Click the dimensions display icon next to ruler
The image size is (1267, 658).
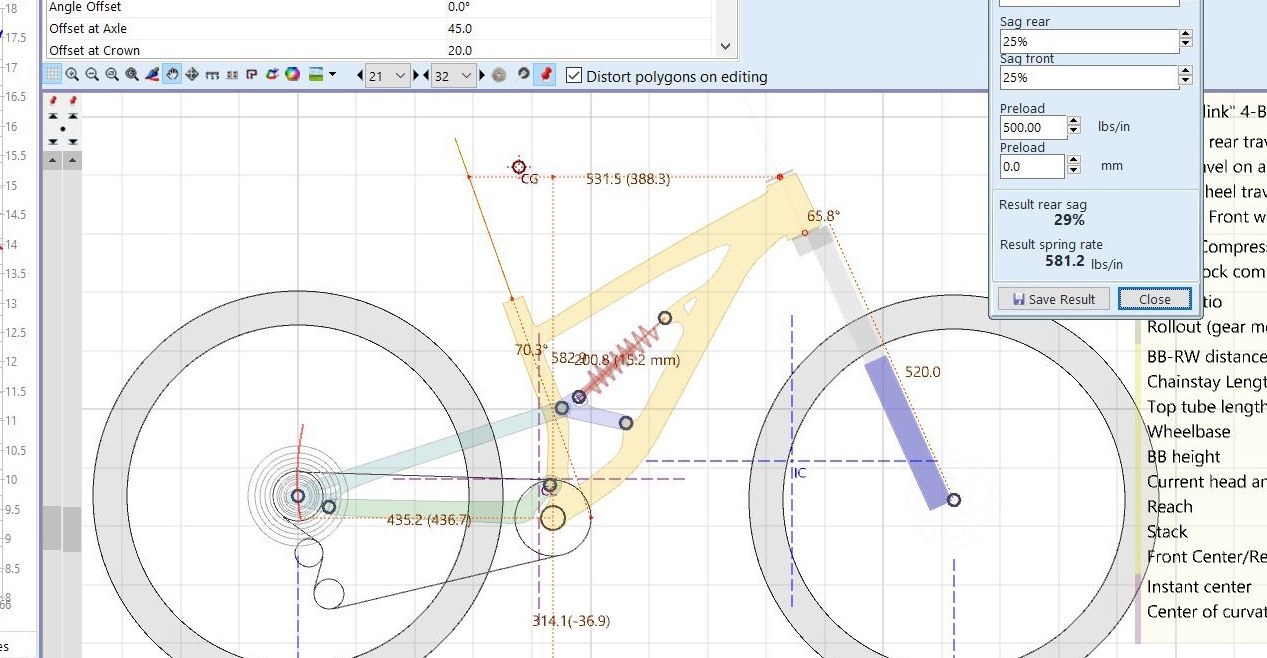pyautogui.click(x=232, y=75)
